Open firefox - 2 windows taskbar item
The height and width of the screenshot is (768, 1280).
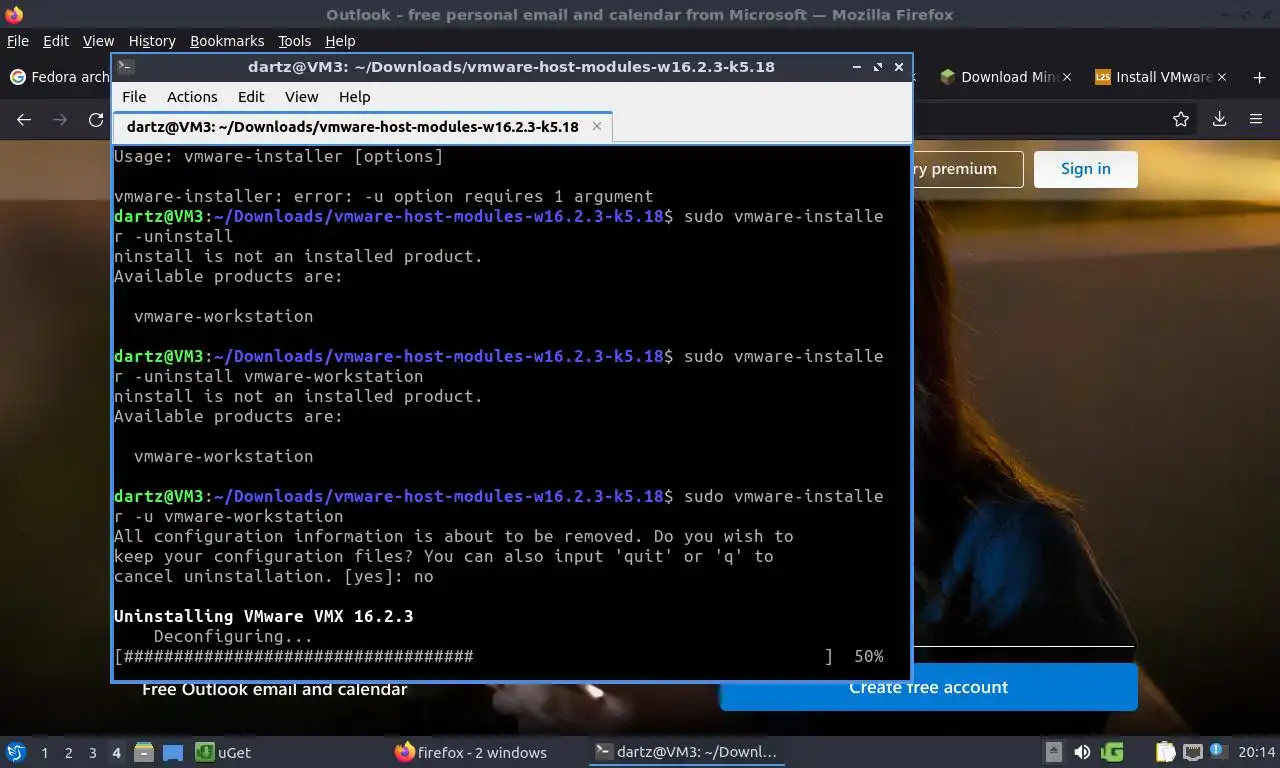[471, 752]
